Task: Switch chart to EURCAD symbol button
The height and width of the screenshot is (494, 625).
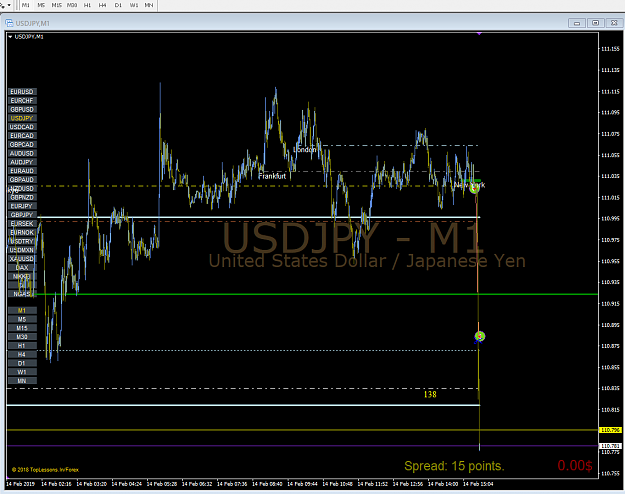Action: [22, 136]
